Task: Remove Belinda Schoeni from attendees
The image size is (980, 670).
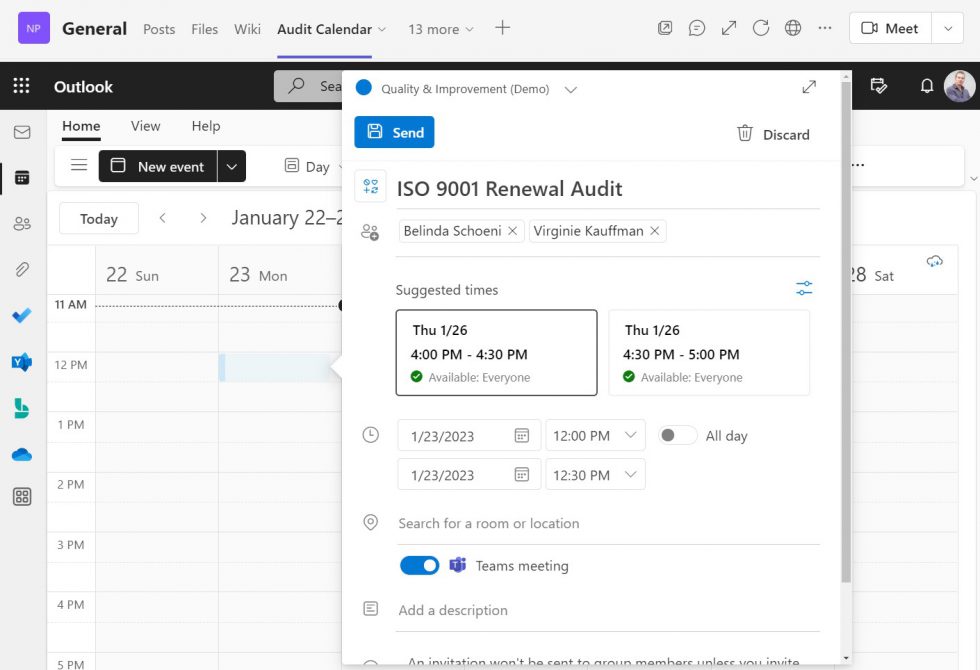Action: 512,230
